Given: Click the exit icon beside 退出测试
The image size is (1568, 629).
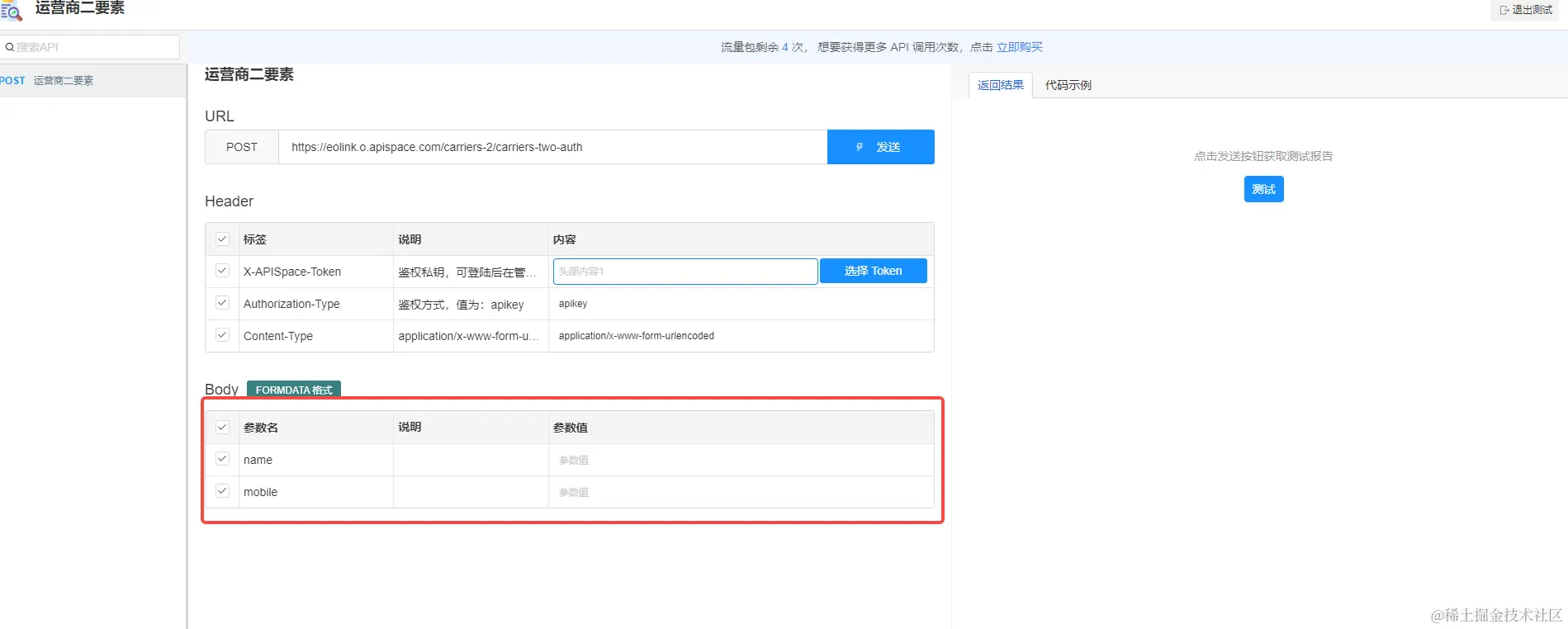Looking at the screenshot, I should point(1504,10).
